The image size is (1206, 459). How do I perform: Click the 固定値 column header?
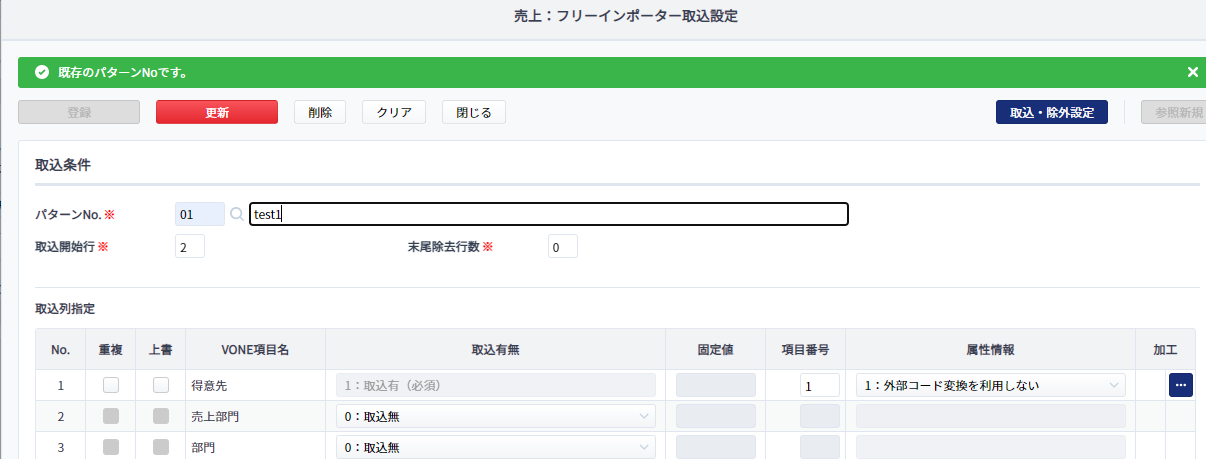(716, 350)
